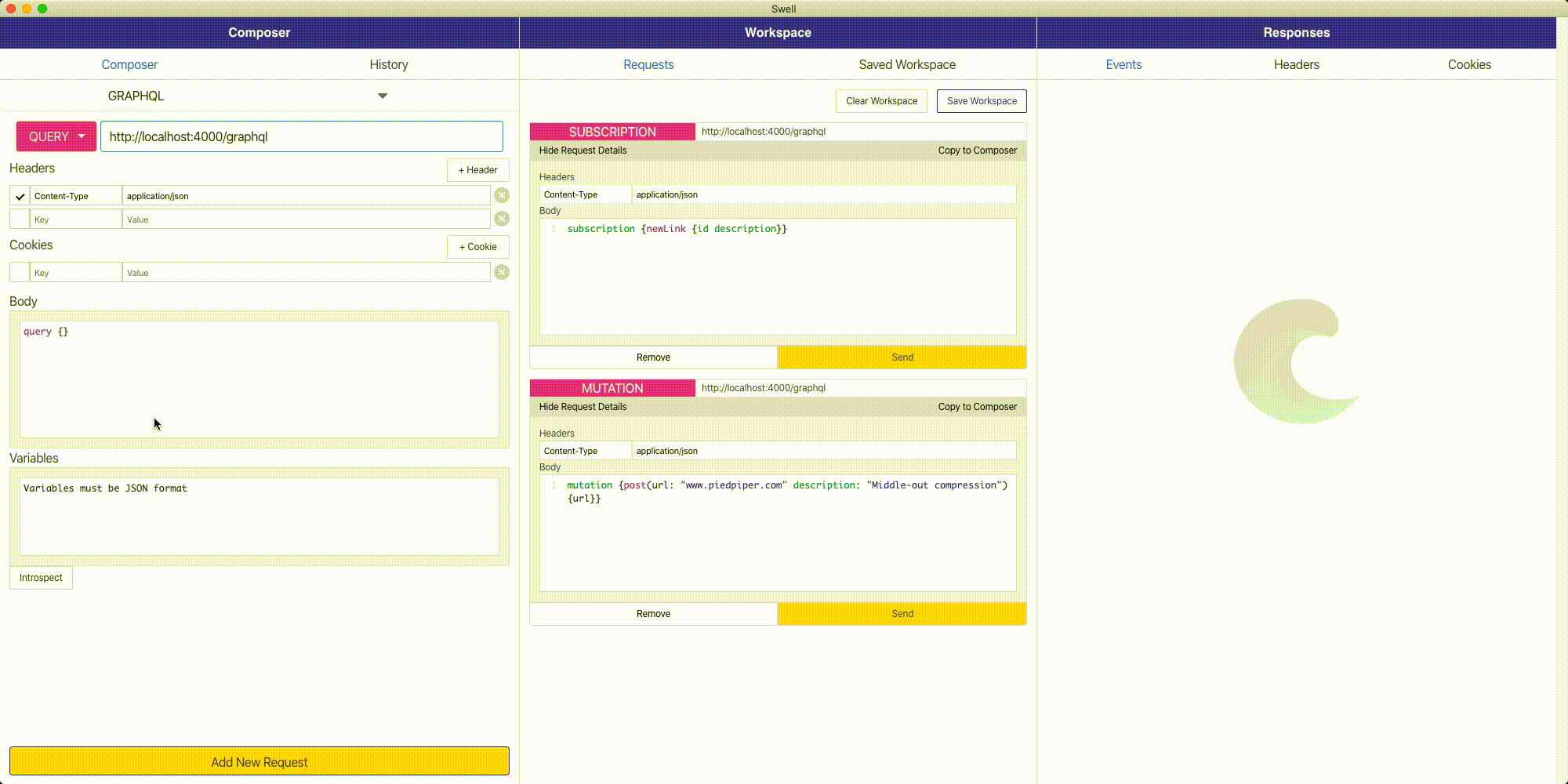Image resolution: width=1568 pixels, height=784 pixels.
Task: Uncheck the Content-Type header checkbox
Action: pyautogui.click(x=20, y=196)
